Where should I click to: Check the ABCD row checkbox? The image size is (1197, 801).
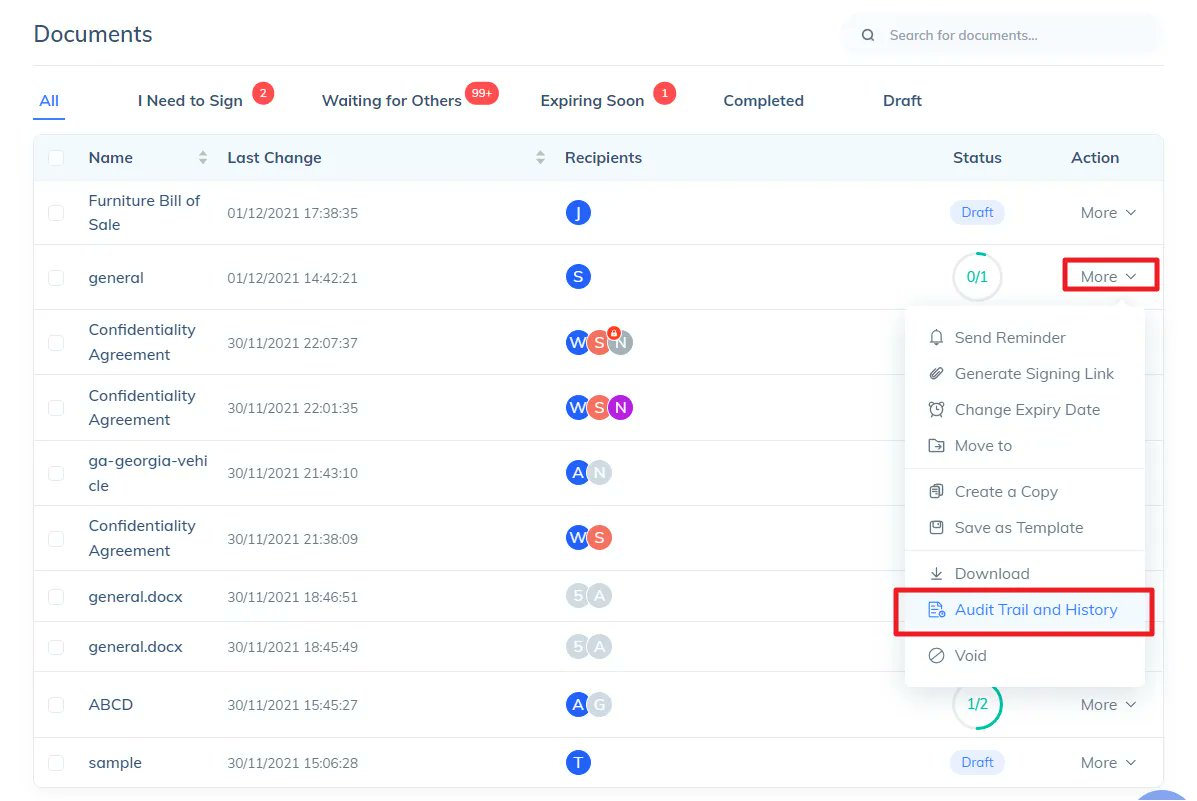point(56,705)
